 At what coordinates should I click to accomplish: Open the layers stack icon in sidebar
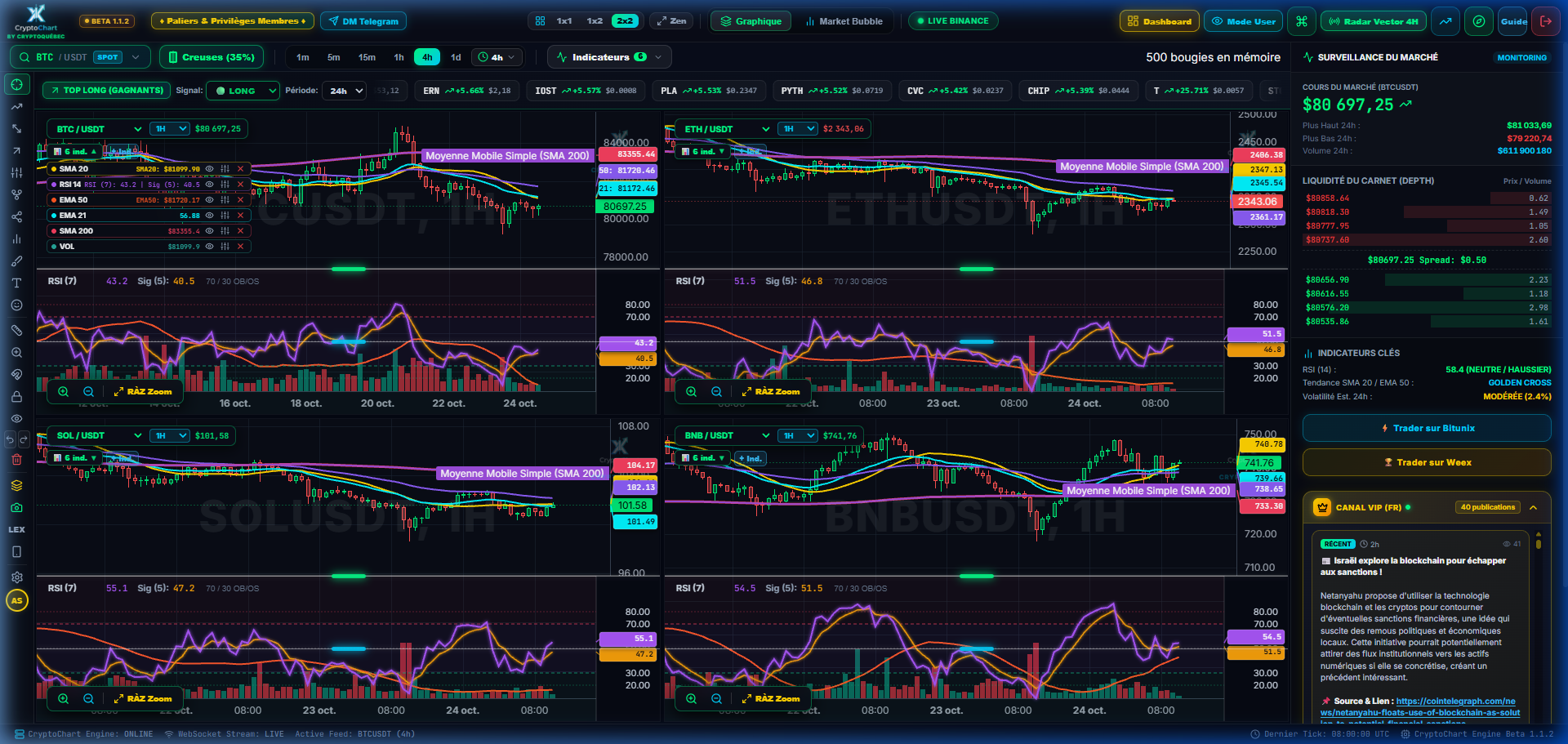coord(16,485)
